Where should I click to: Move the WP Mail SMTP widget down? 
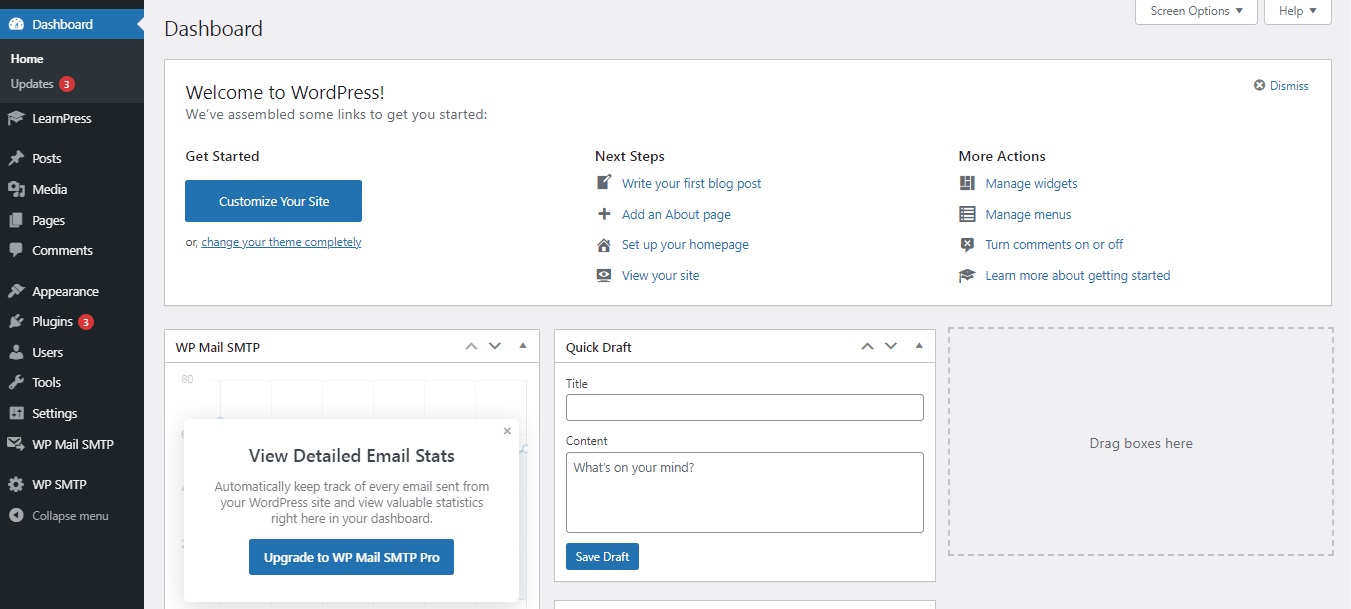tap(495, 346)
